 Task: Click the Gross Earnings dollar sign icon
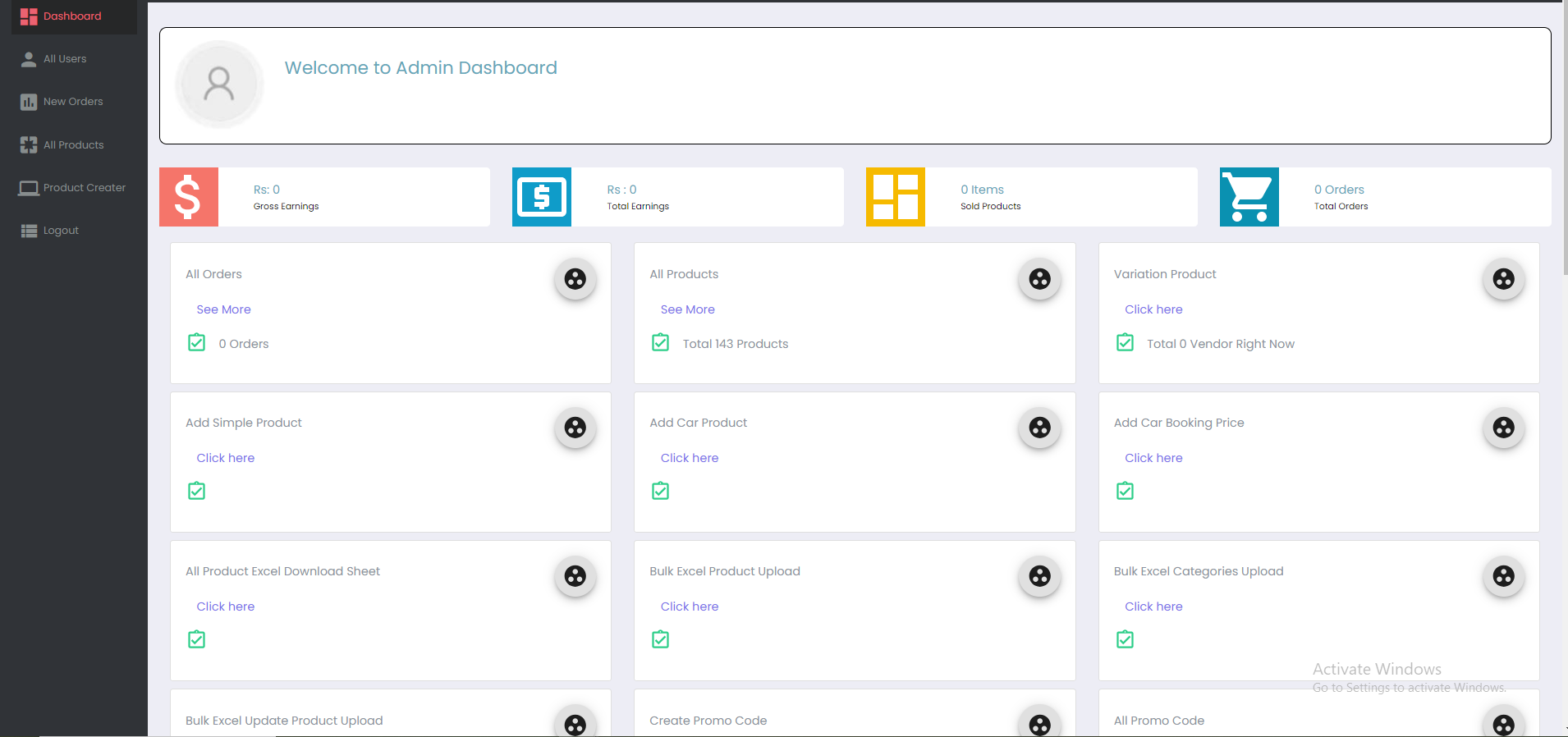[188, 197]
